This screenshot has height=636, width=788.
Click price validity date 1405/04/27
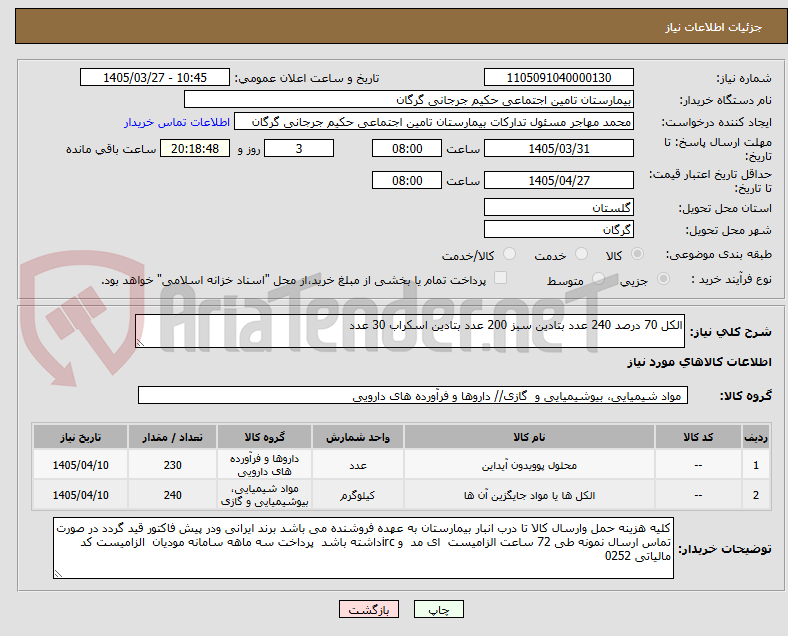tap(558, 180)
